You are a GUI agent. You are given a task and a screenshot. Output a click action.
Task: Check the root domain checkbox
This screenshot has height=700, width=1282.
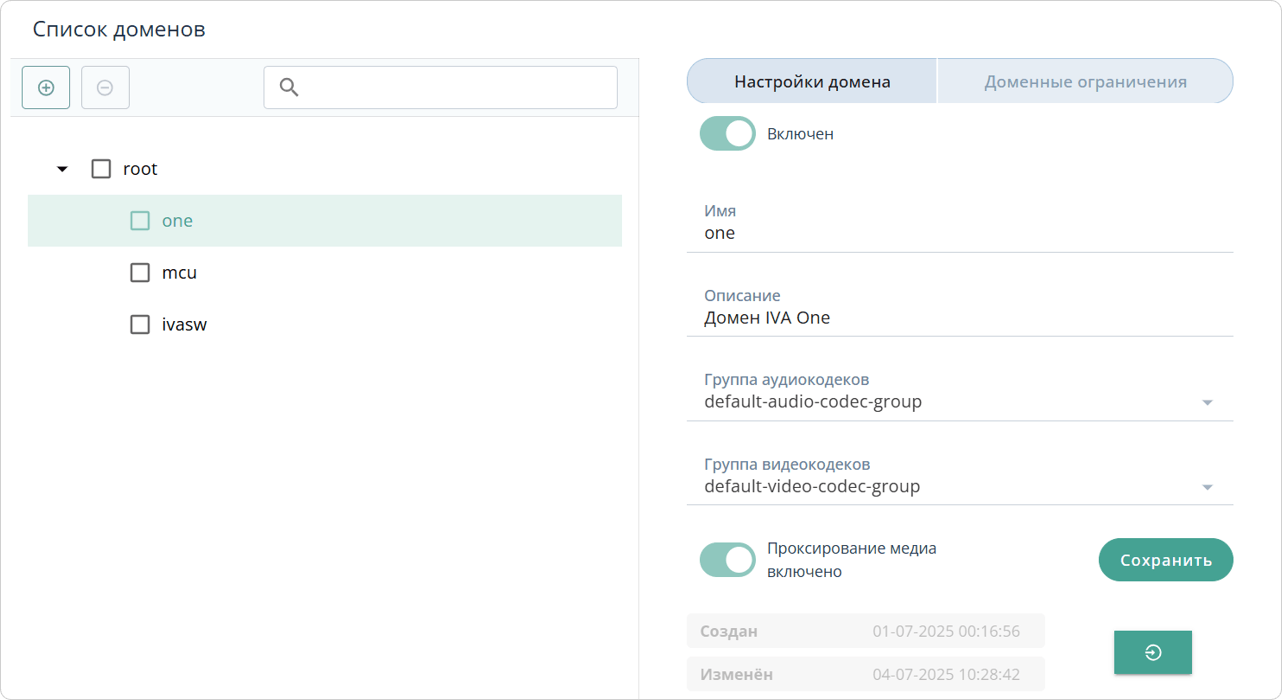[x=101, y=169]
